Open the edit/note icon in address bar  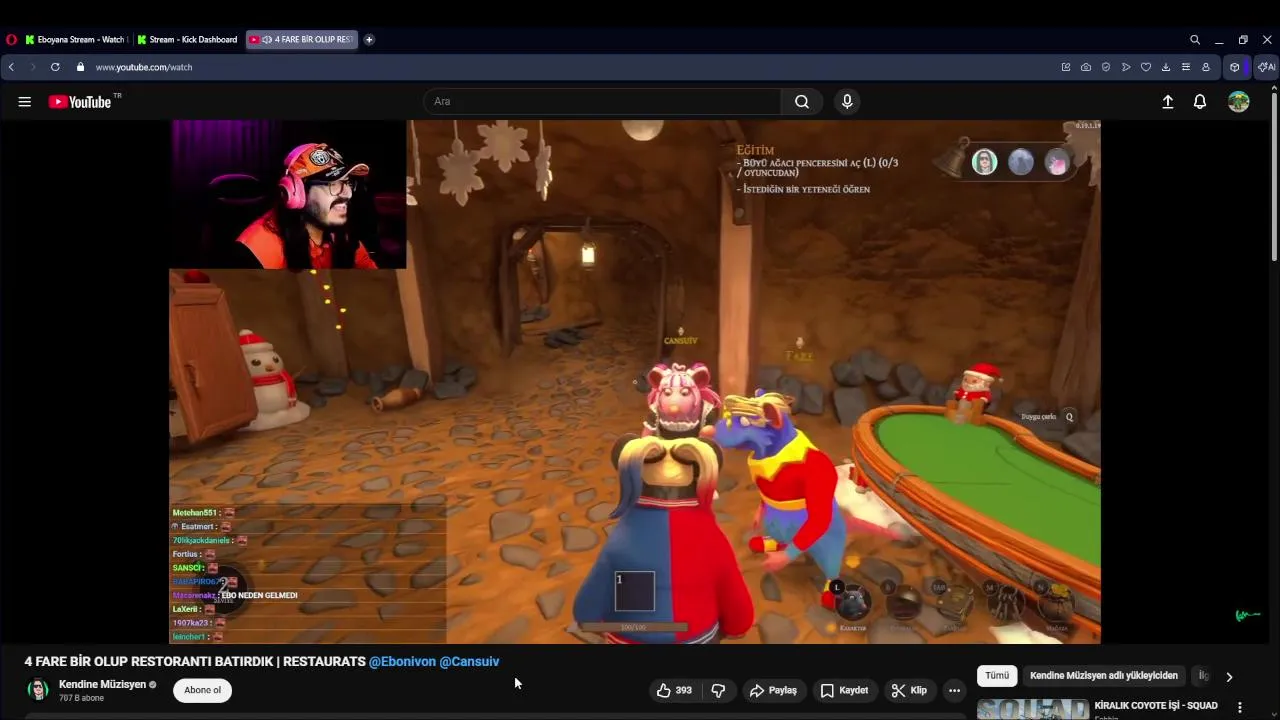(1066, 67)
